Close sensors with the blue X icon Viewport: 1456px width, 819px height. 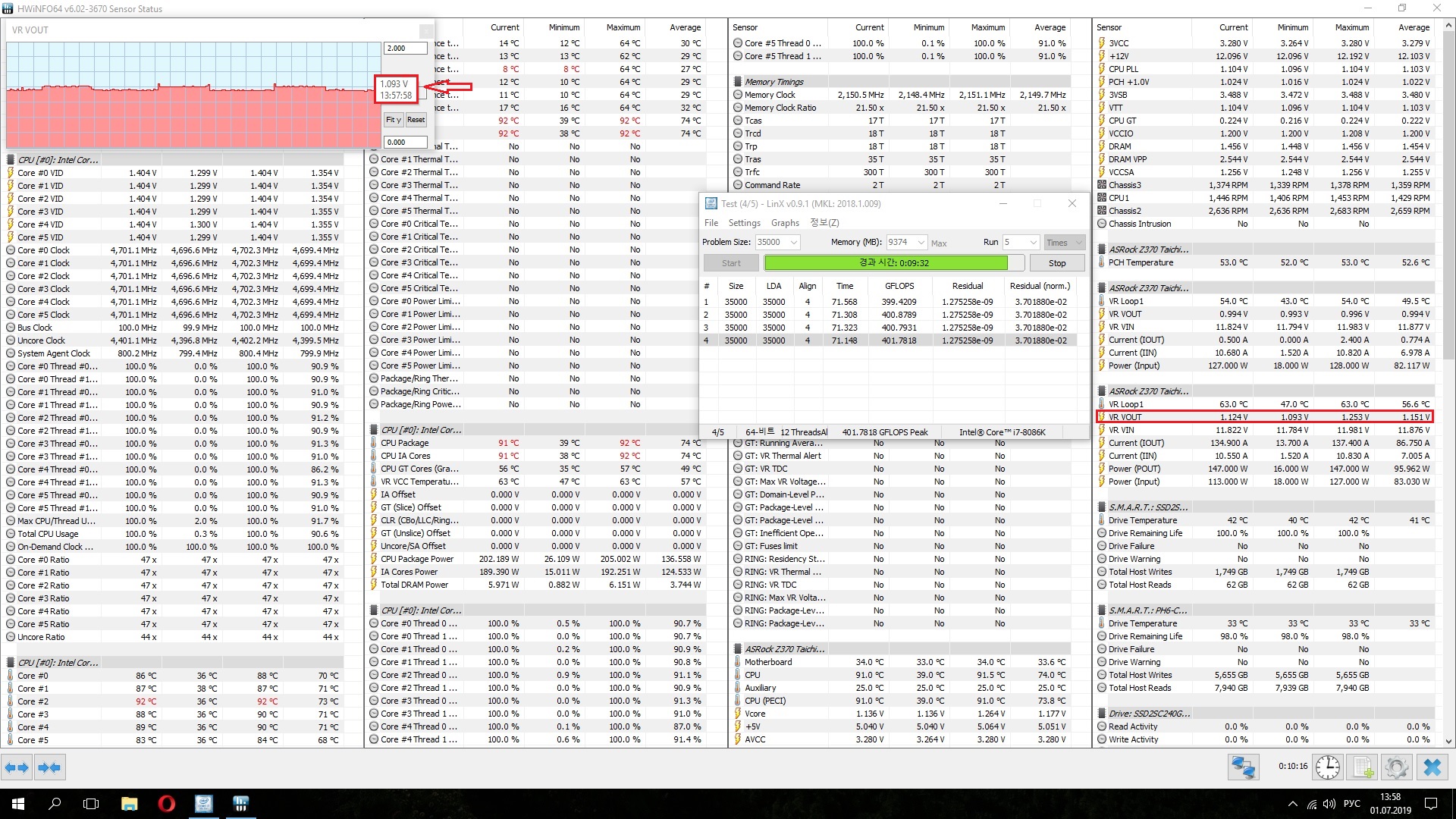point(1432,767)
